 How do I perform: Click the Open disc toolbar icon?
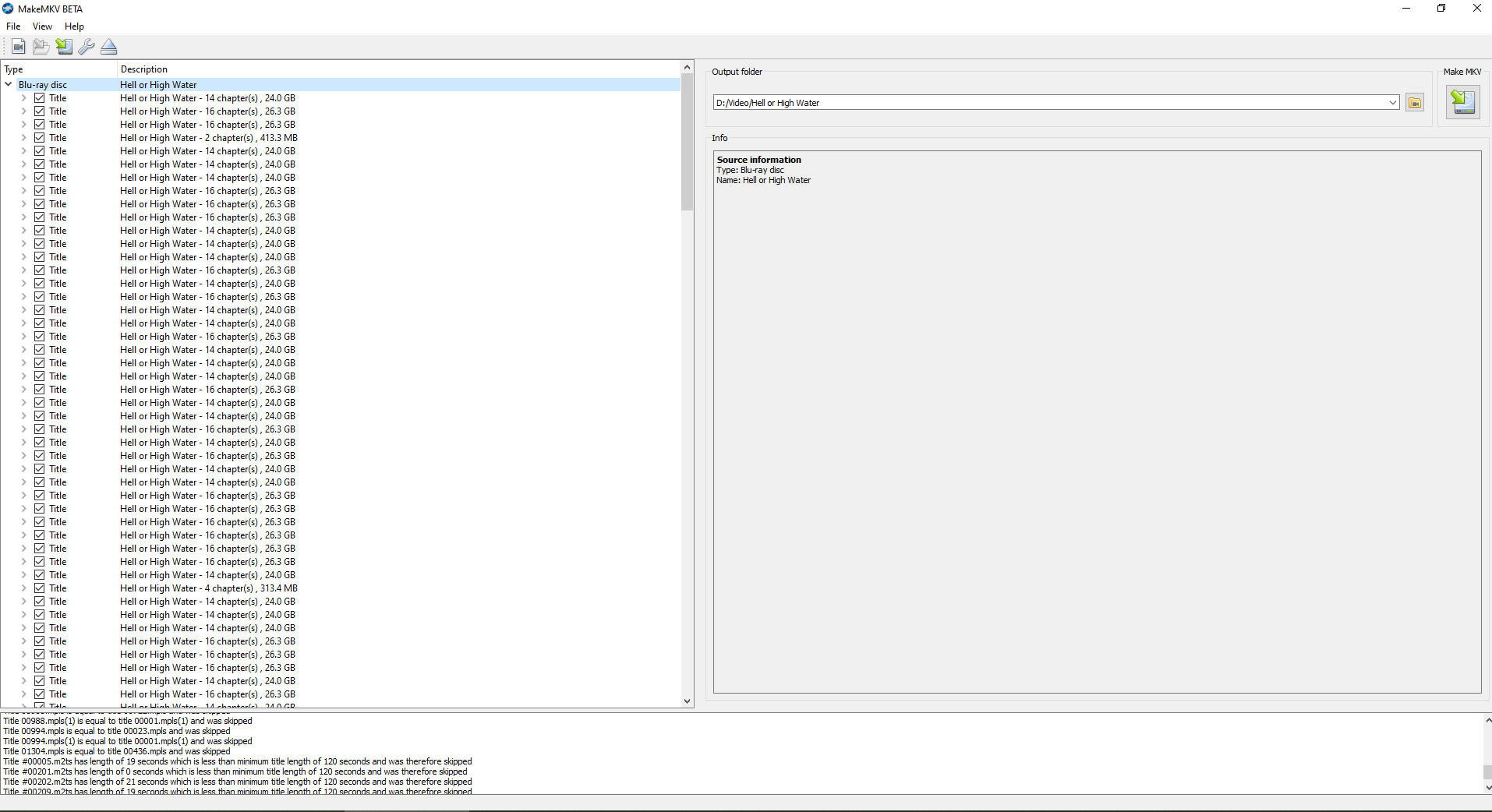(41, 47)
